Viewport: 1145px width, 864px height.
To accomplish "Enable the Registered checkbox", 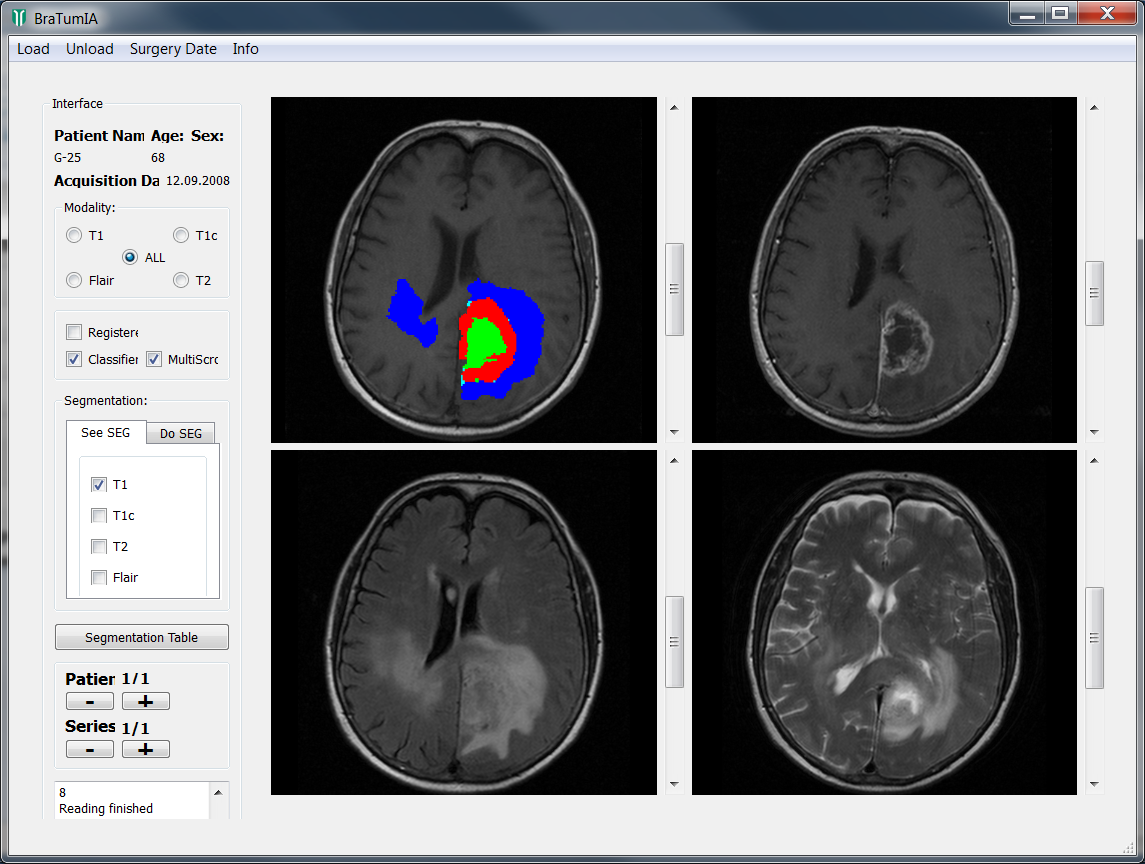I will 74,332.
